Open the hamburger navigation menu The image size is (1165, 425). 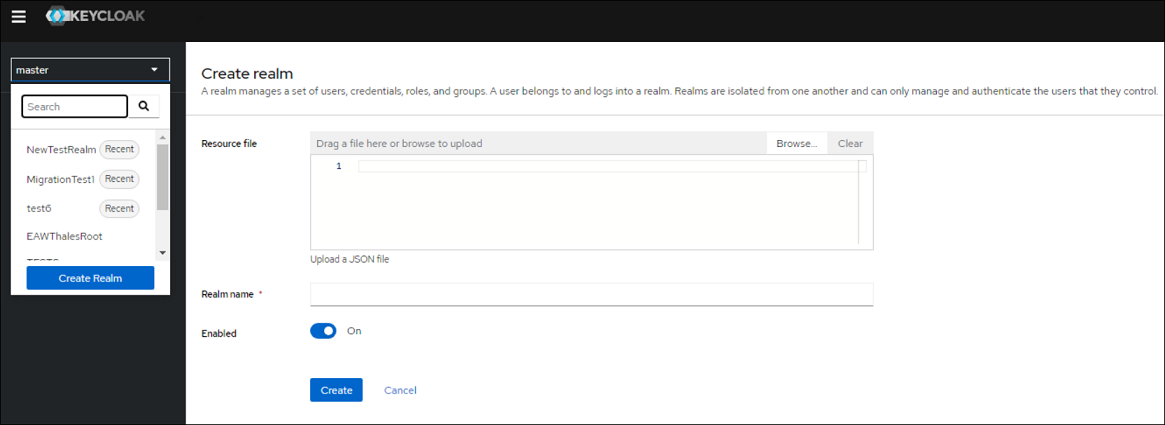pyautogui.click(x=18, y=18)
